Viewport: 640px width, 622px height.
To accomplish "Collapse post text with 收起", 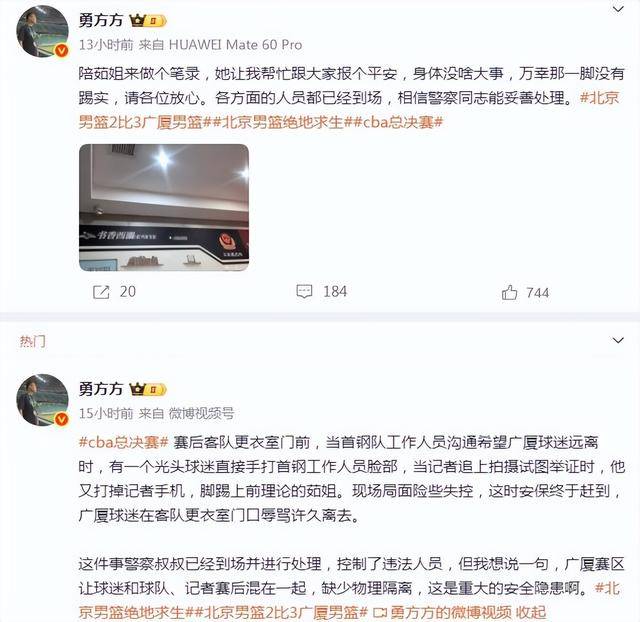I will [x=531, y=612].
